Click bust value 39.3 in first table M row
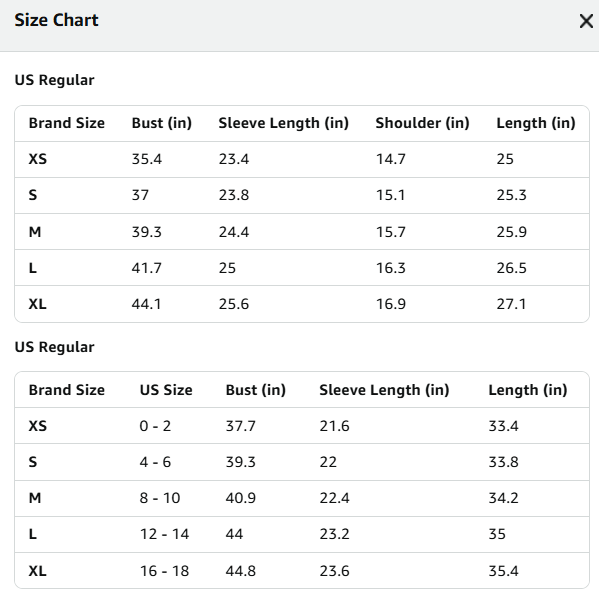 tap(147, 232)
